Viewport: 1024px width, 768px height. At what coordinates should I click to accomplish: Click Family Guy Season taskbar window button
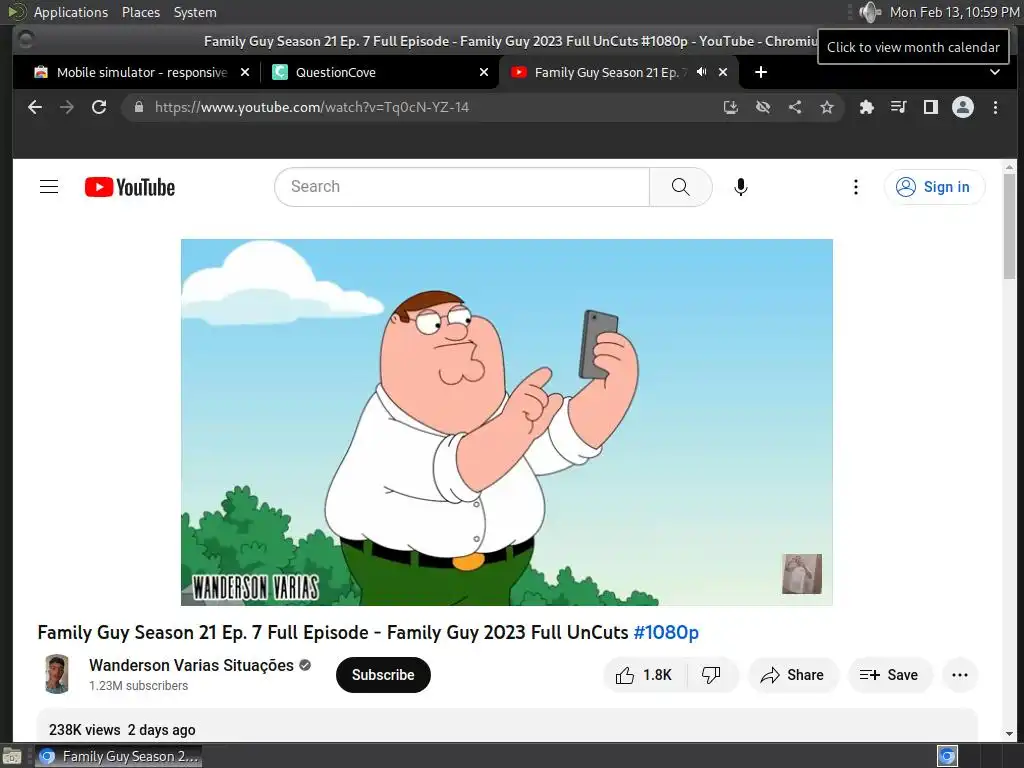pyautogui.click(x=118, y=756)
